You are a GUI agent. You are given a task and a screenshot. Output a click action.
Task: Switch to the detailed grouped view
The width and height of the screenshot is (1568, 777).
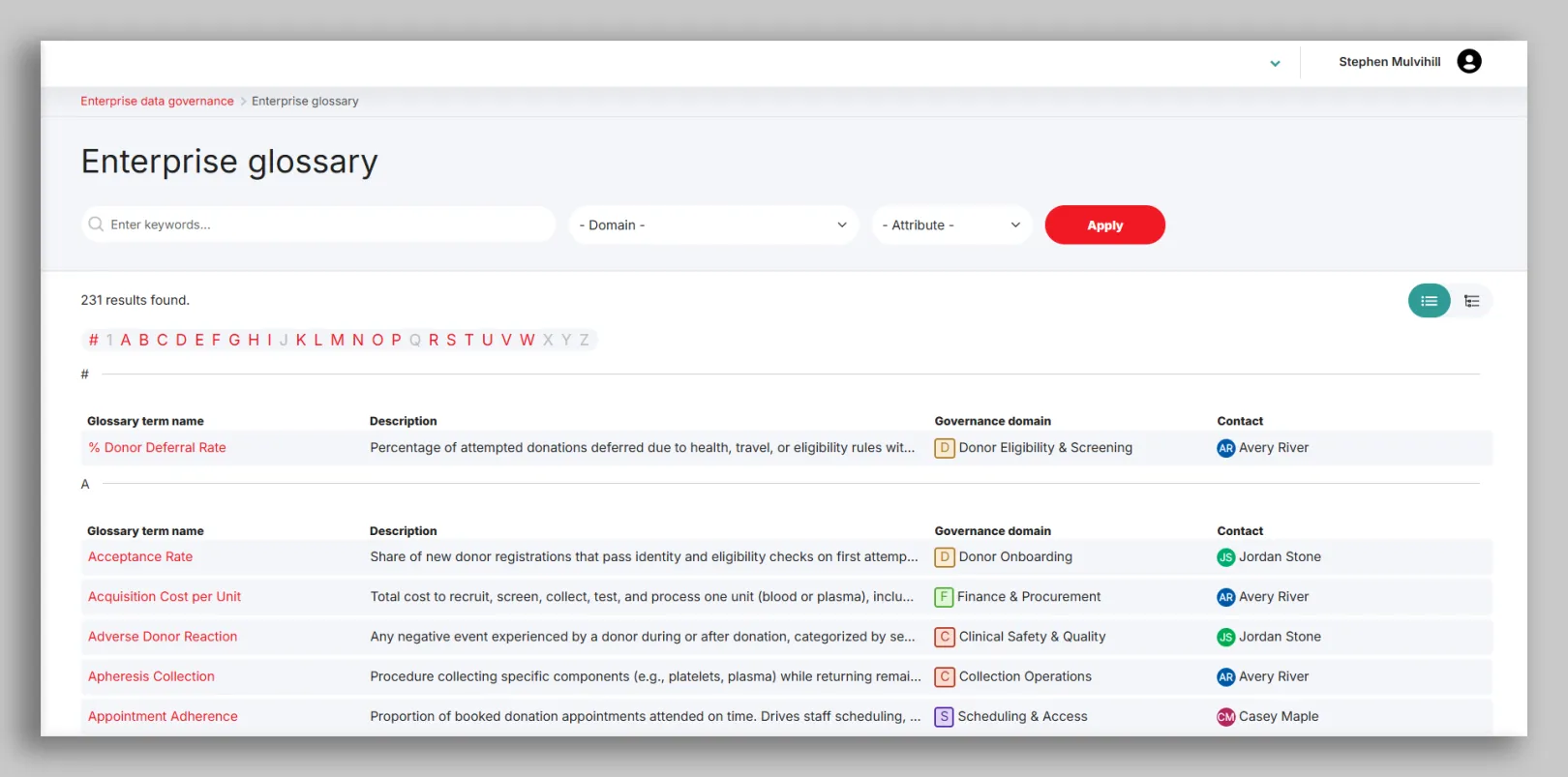click(x=1471, y=301)
